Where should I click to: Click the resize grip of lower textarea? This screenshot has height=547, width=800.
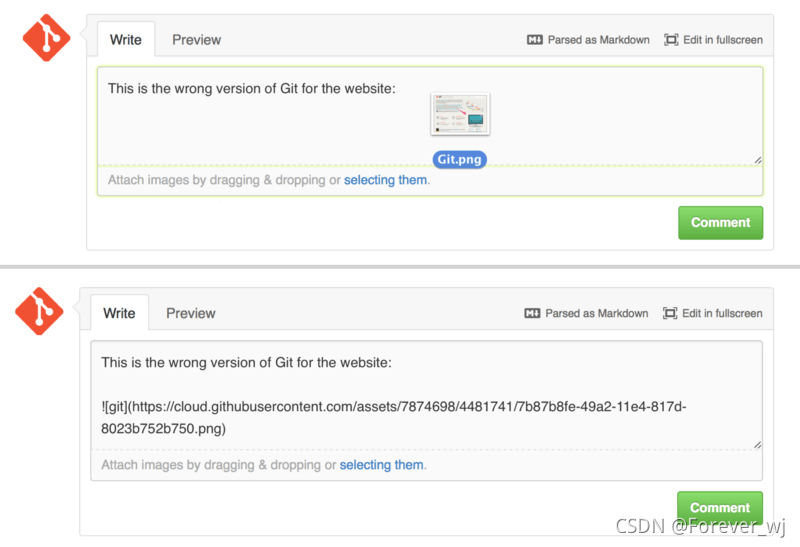pyautogui.click(x=758, y=445)
